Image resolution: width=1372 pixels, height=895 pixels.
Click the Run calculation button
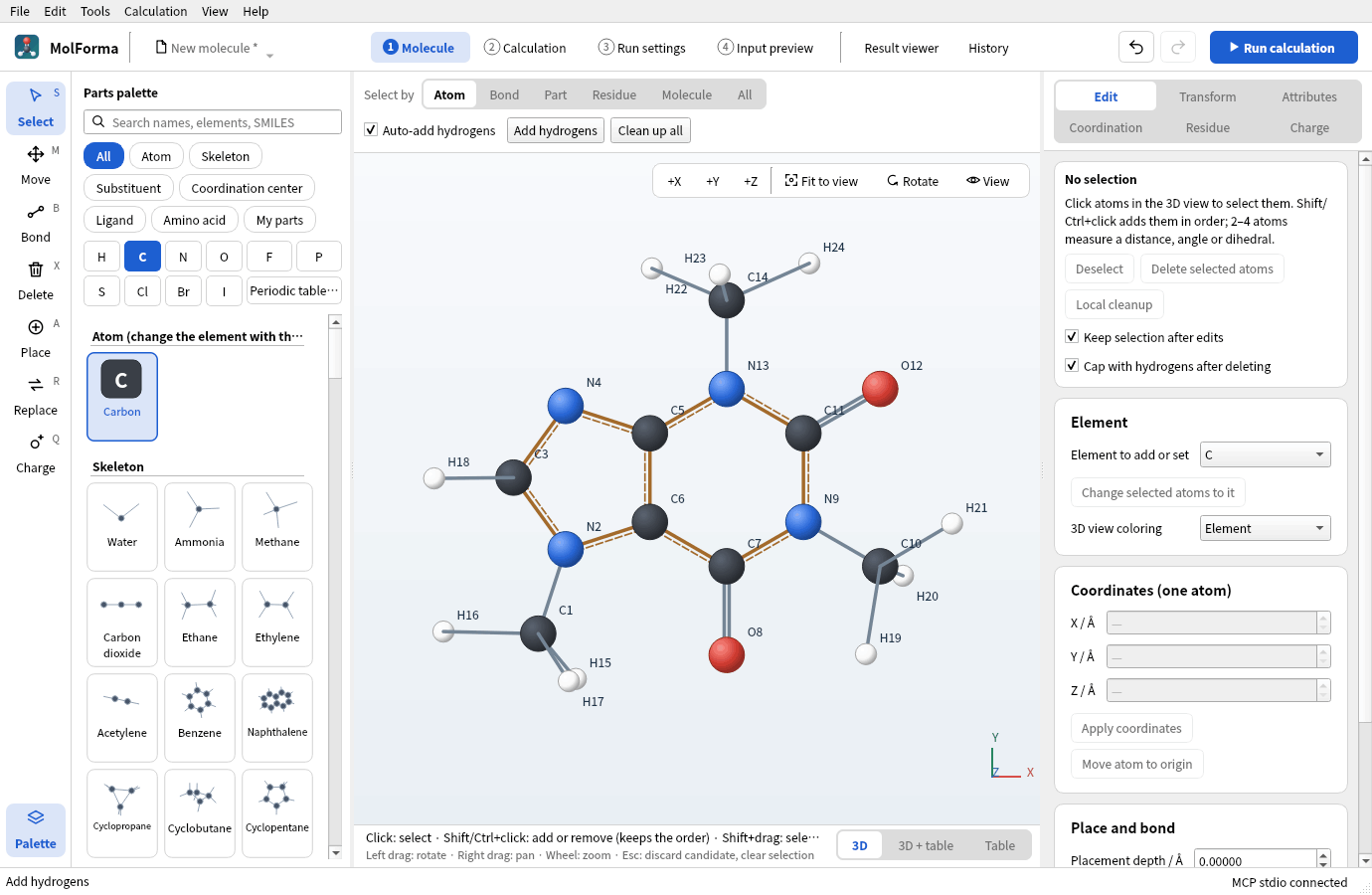pos(1284,47)
